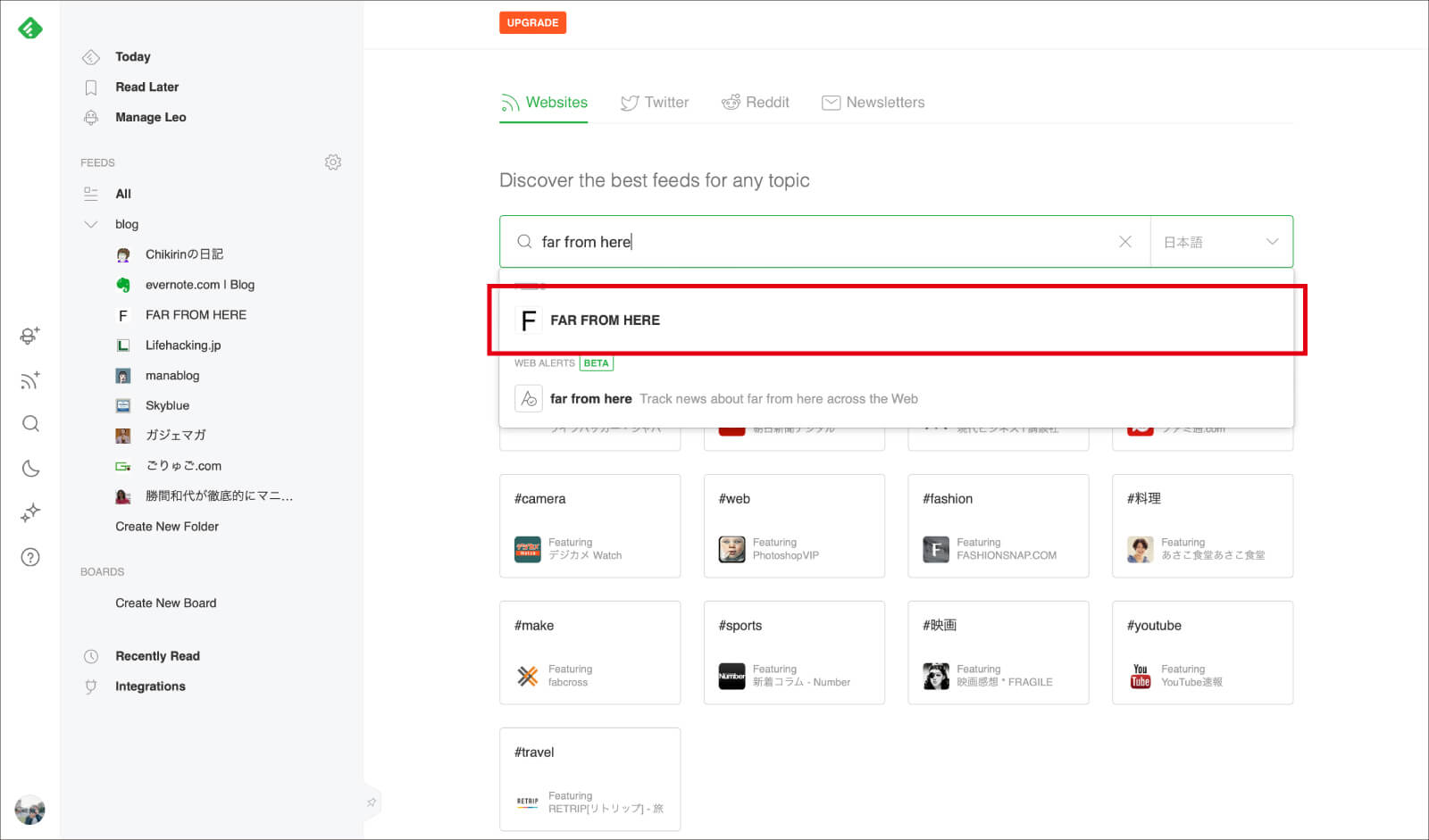Click Create New Folder

pos(167,527)
